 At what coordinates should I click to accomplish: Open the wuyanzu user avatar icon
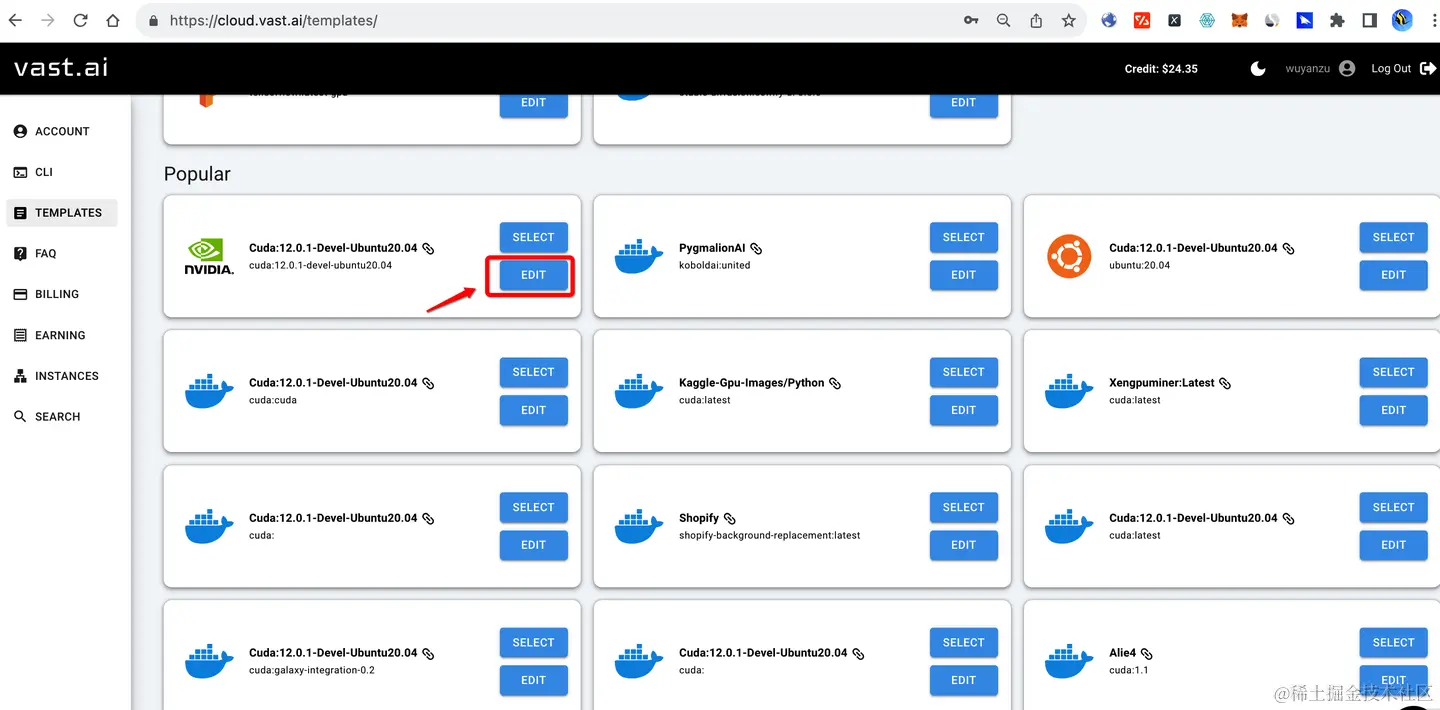(1347, 68)
